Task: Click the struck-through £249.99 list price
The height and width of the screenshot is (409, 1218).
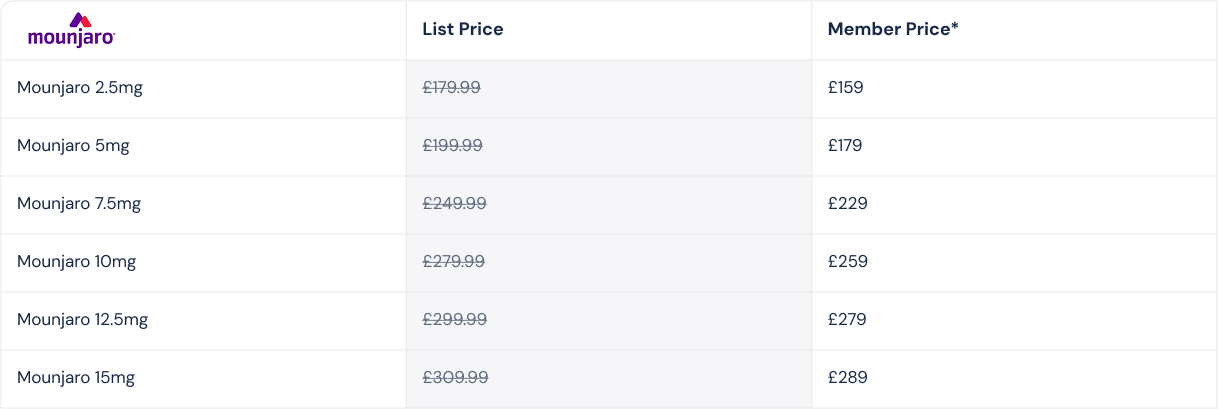Action: click(x=455, y=204)
